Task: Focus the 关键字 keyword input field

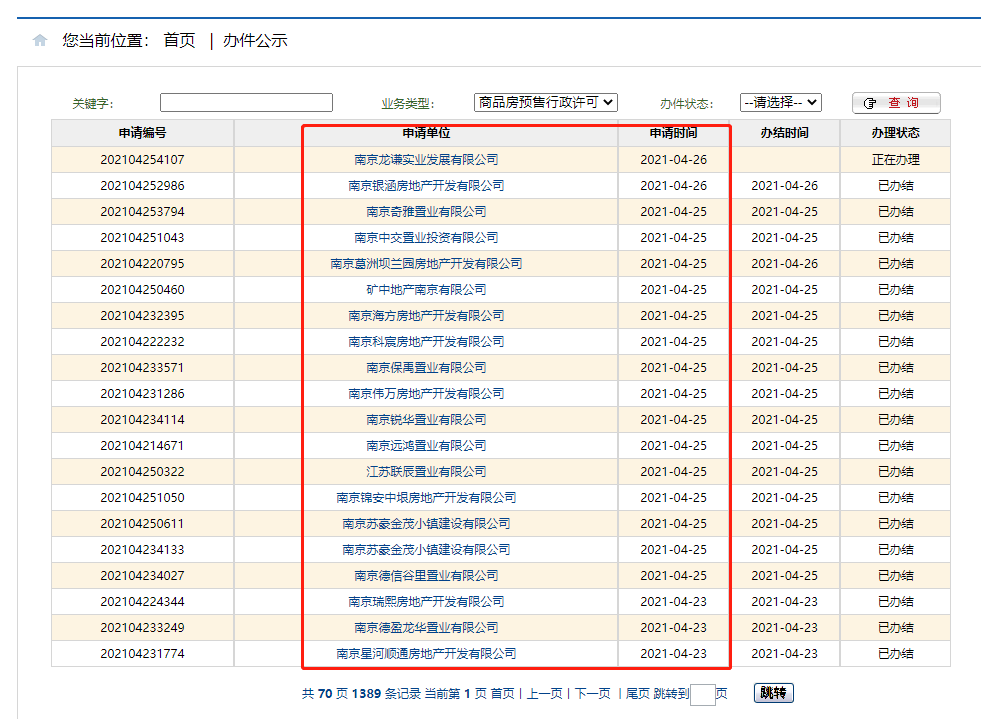Action: (x=246, y=103)
